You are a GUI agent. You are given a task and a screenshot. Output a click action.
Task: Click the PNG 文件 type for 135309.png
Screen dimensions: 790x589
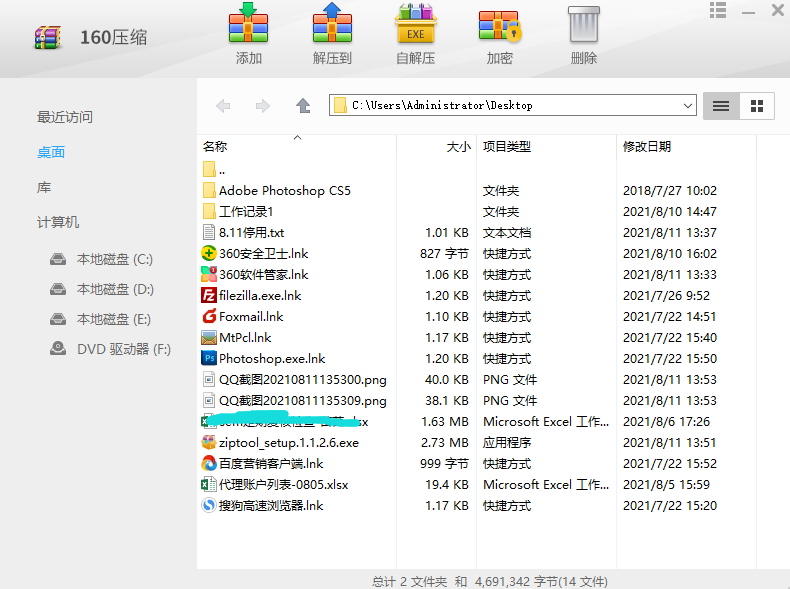click(x=510, y=401)
